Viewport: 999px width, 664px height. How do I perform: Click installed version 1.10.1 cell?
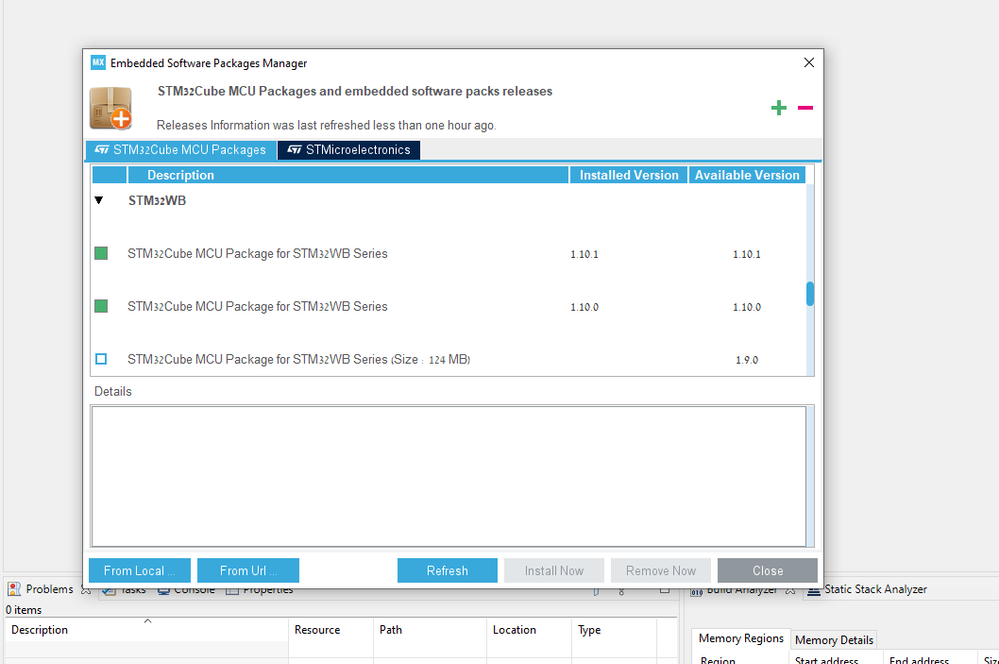point(584,254)
